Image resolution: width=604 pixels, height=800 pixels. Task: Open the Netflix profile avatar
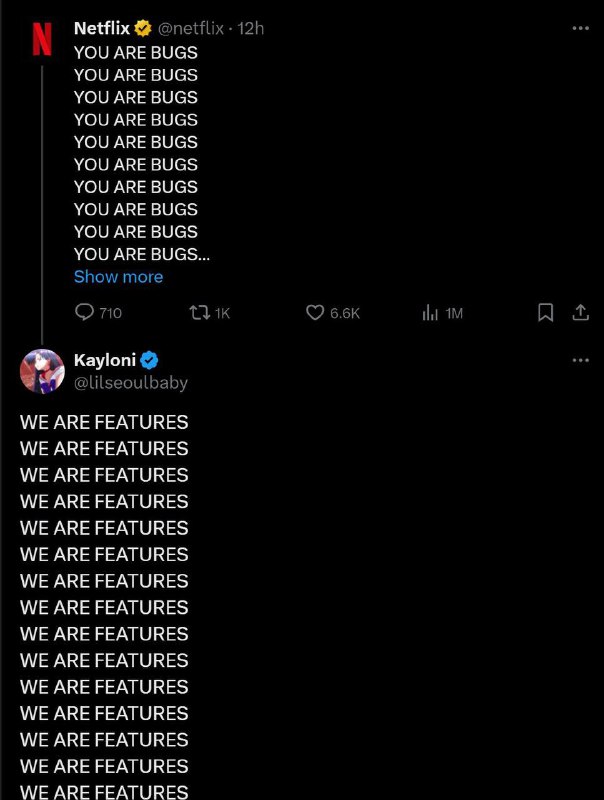pos(42,38)
